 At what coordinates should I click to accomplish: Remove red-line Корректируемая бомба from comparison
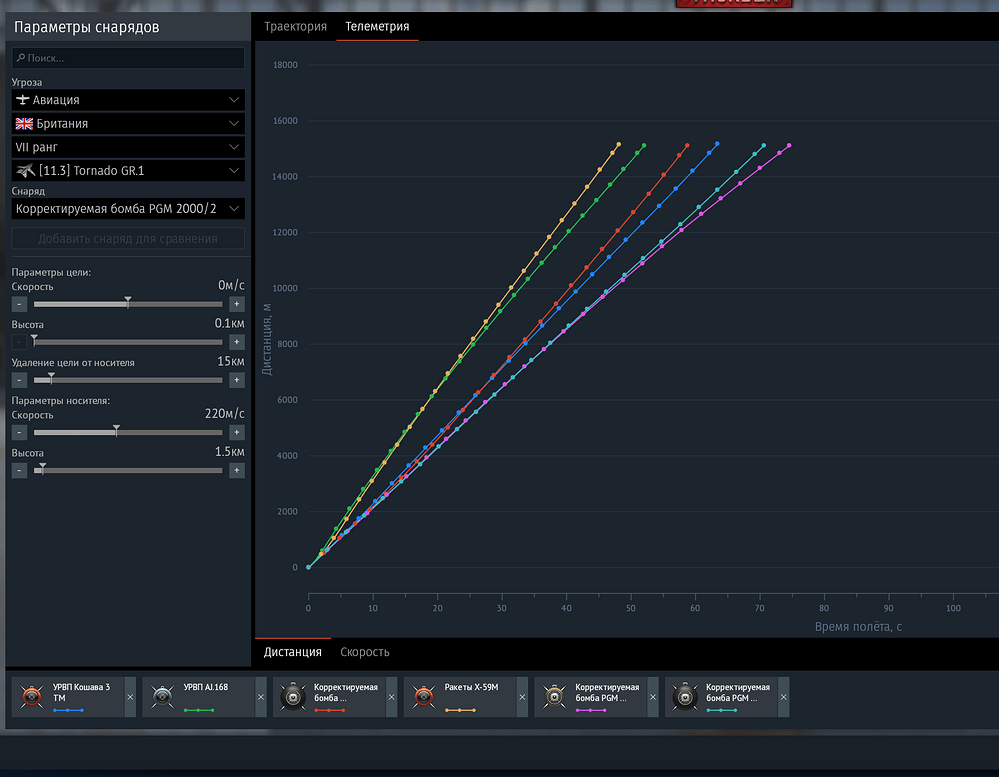[x=391, y=697]
